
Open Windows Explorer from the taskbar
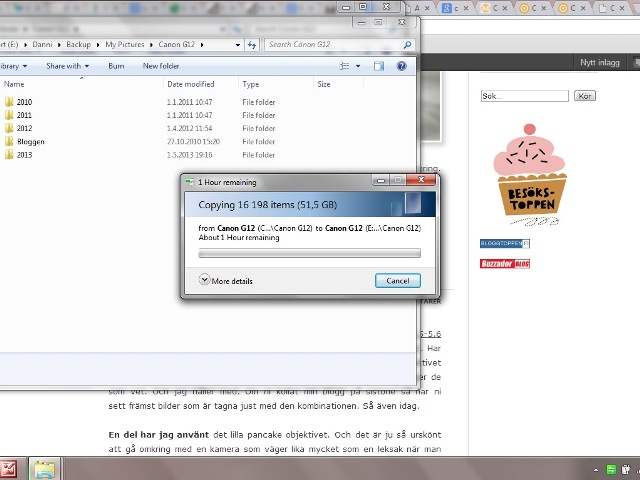(44, 468)
